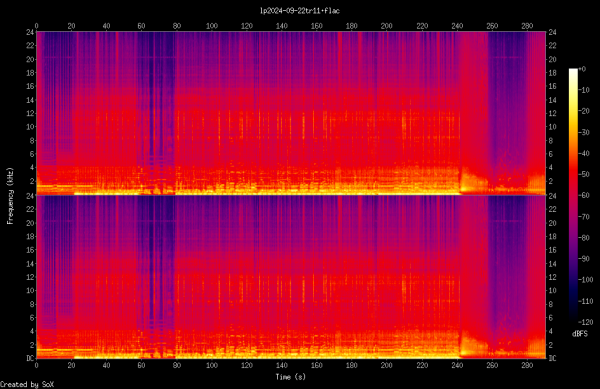Click the 240 tick on bottom time axis

click(457, 365)
